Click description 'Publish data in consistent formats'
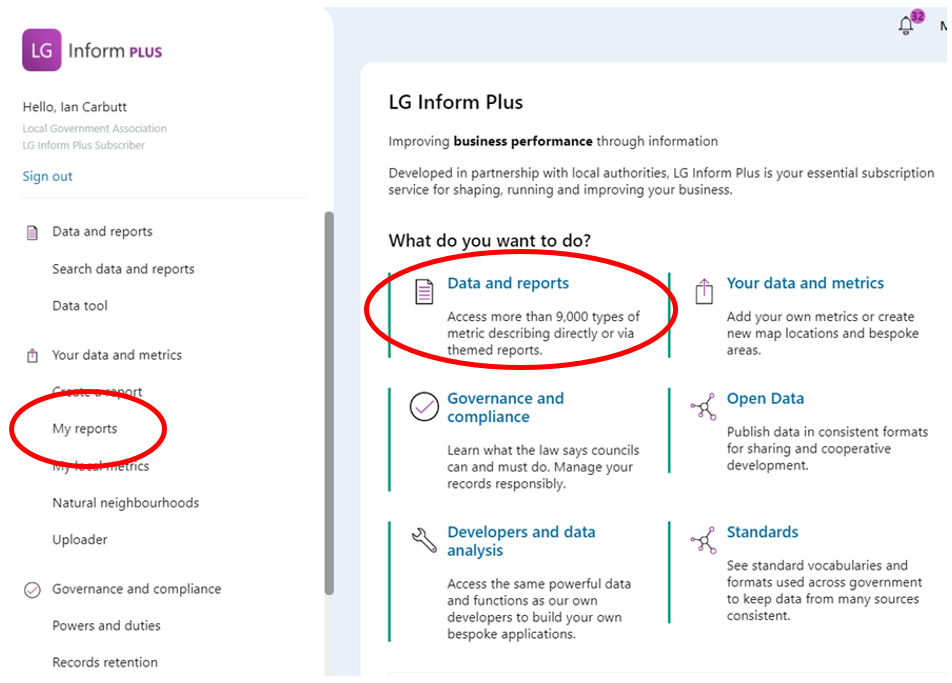 coord(828,449)
